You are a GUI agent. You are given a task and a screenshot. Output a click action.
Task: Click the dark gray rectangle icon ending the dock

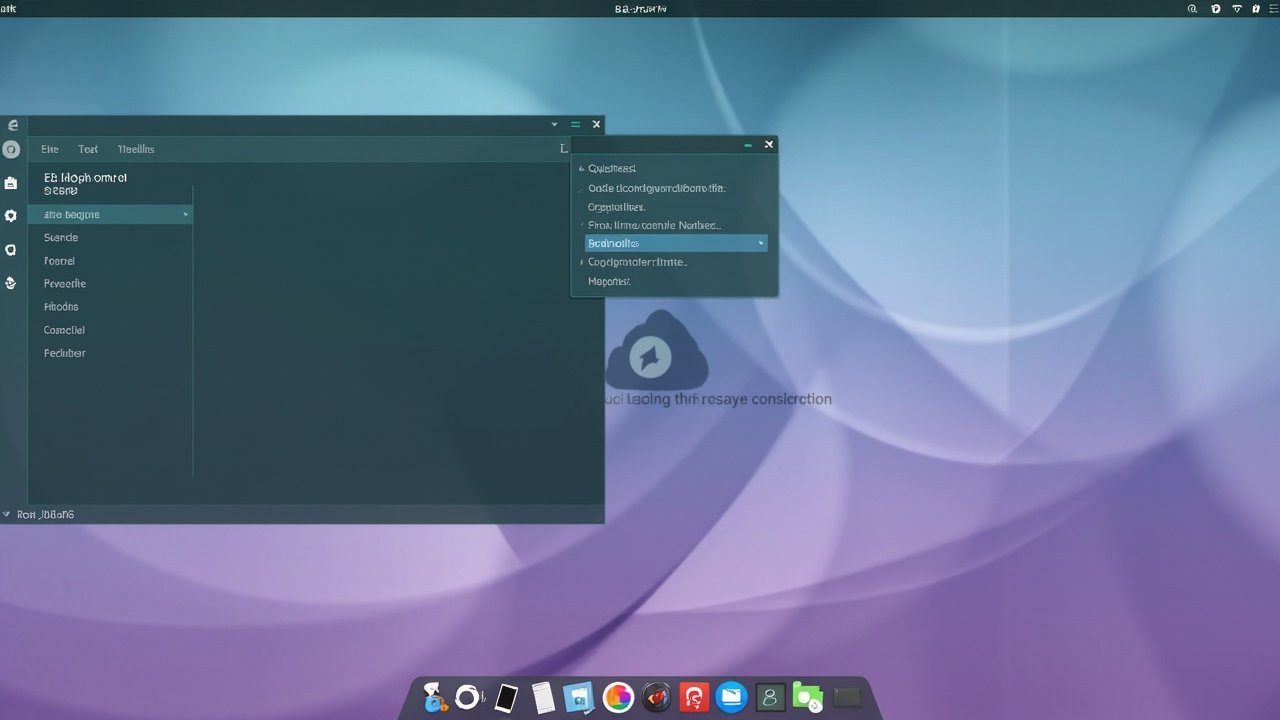click(x=846, y=697)
